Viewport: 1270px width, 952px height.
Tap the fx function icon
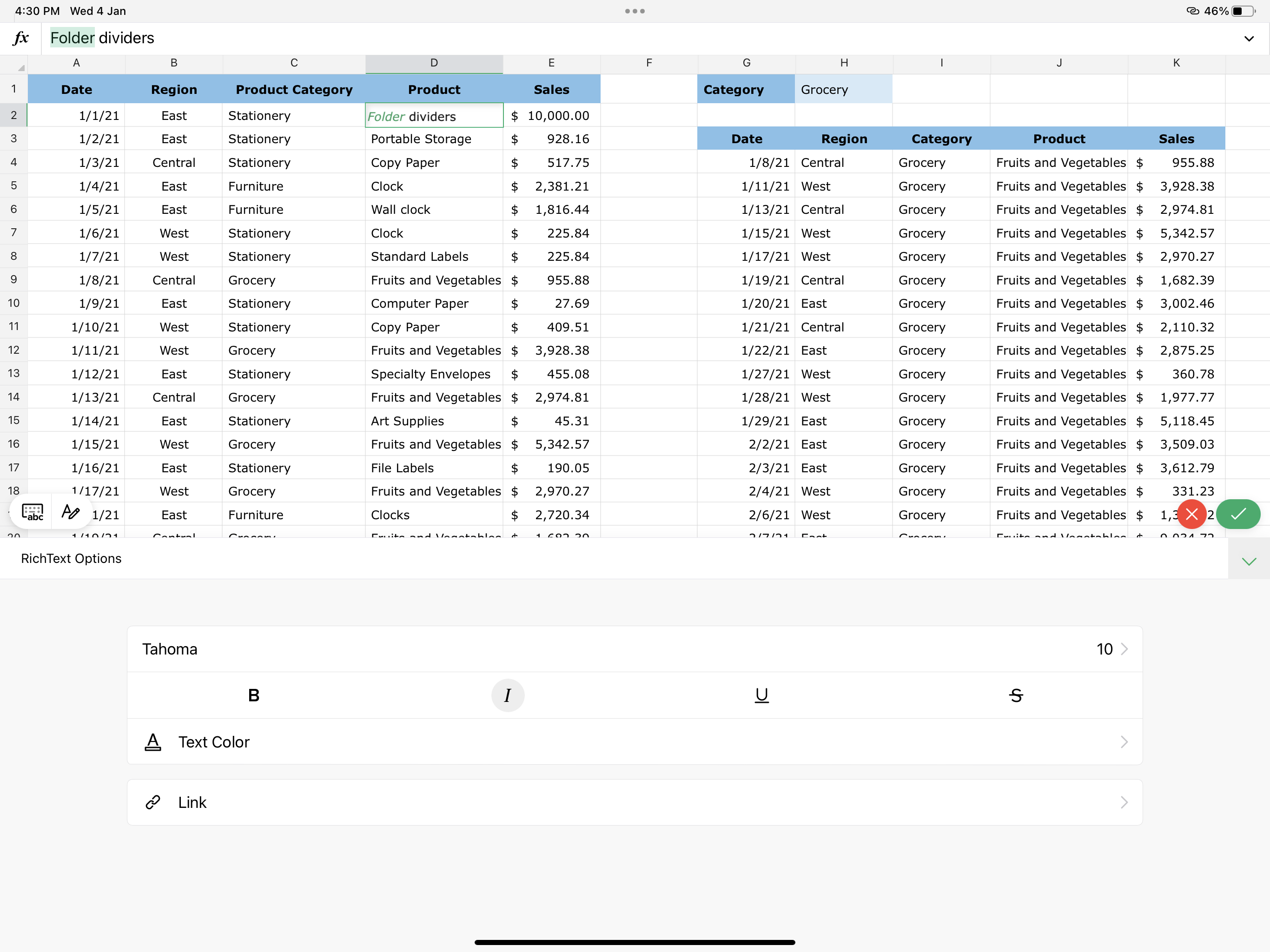pyautogui.click(x=21, y=38)
